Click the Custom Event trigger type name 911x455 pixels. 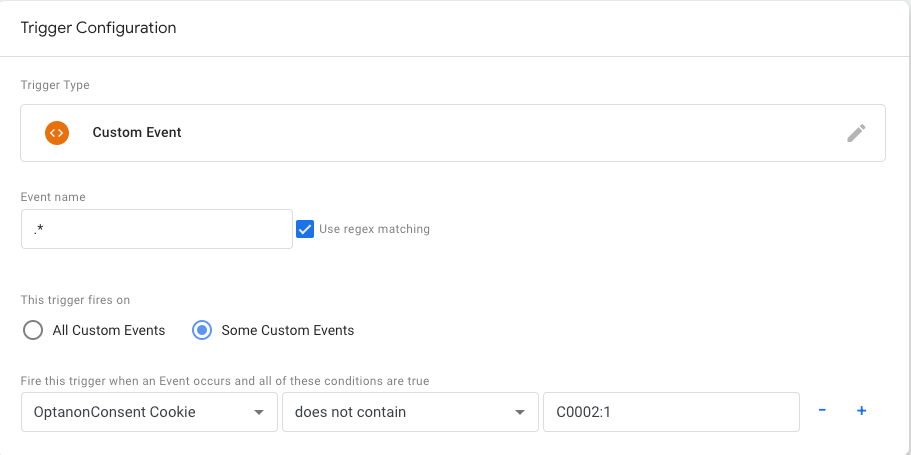[x=137, y=133]
